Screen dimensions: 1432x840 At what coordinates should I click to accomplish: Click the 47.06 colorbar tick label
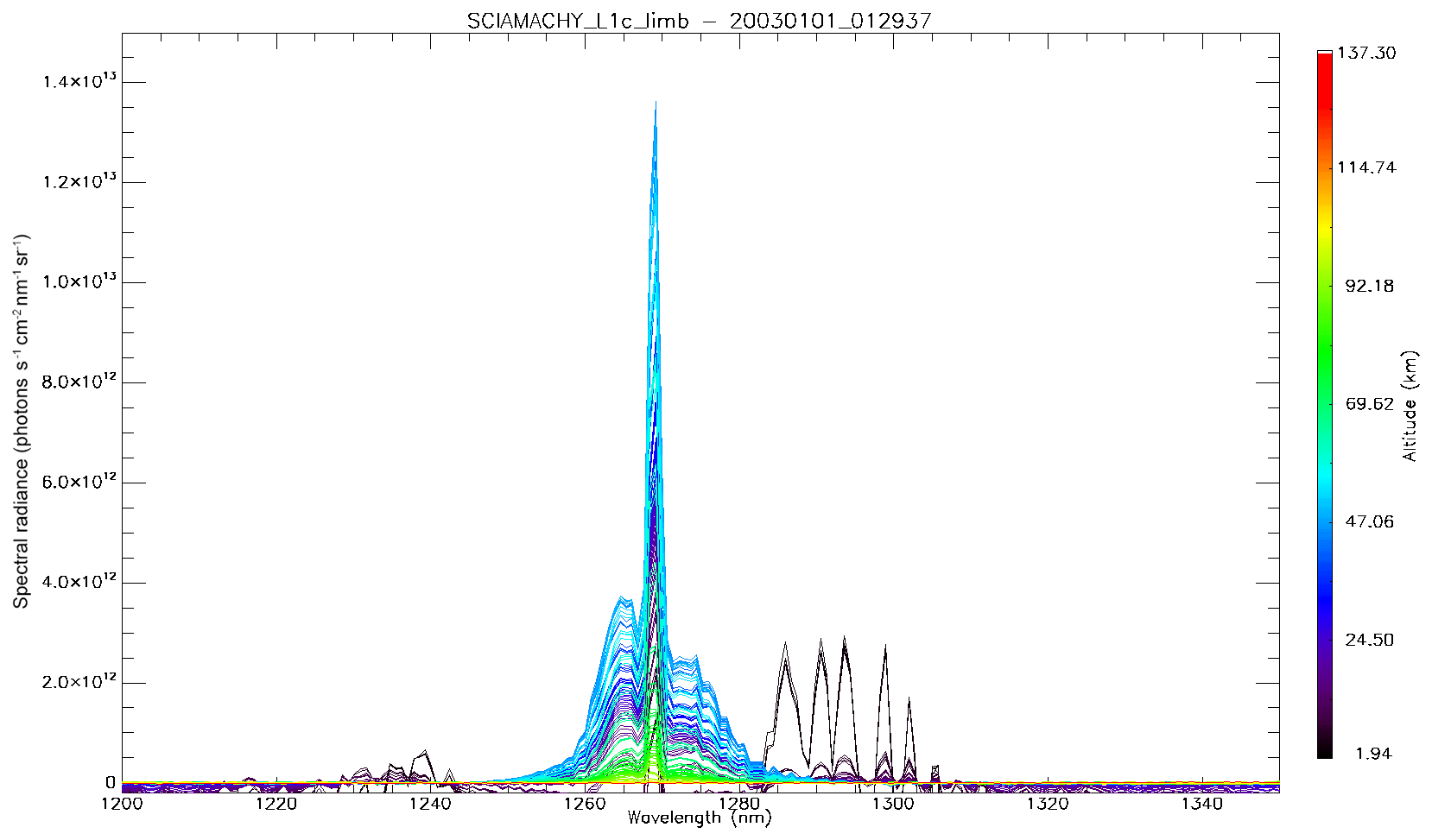click(x=1369, y=522)
